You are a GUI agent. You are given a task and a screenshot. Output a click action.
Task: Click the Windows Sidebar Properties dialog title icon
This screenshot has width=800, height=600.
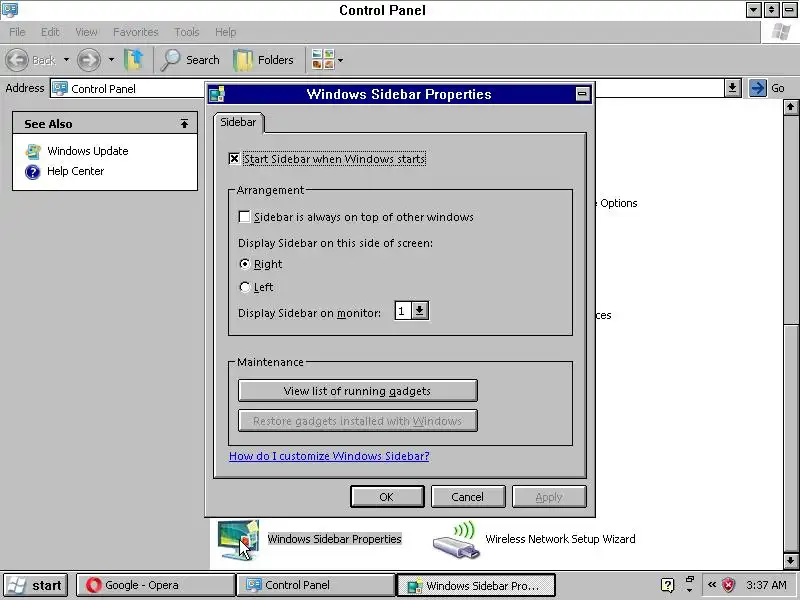click(216, 94)
